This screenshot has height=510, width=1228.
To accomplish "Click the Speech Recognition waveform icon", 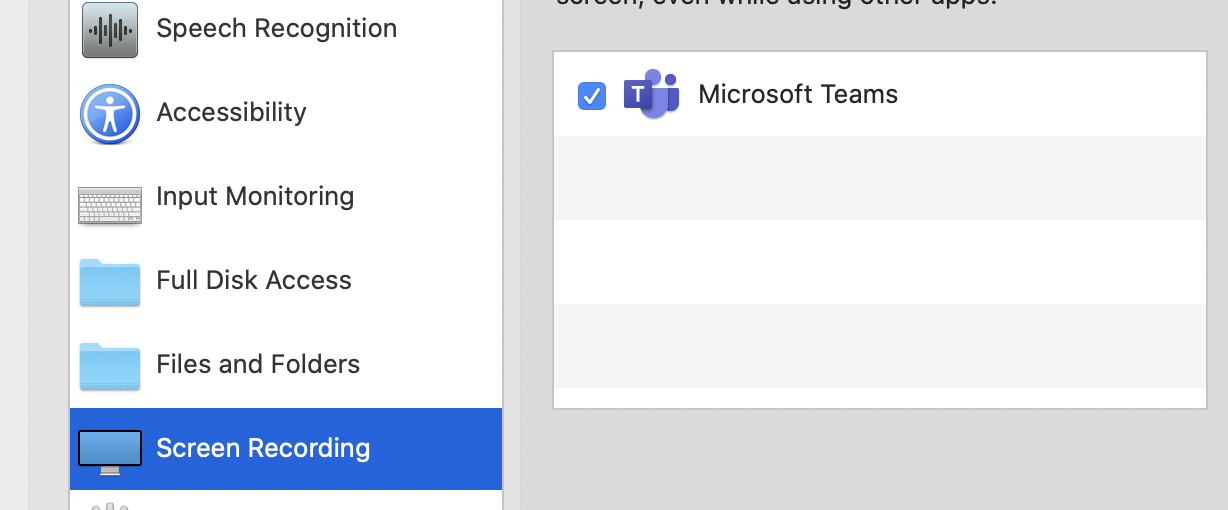I will click(x=110, y=29).
